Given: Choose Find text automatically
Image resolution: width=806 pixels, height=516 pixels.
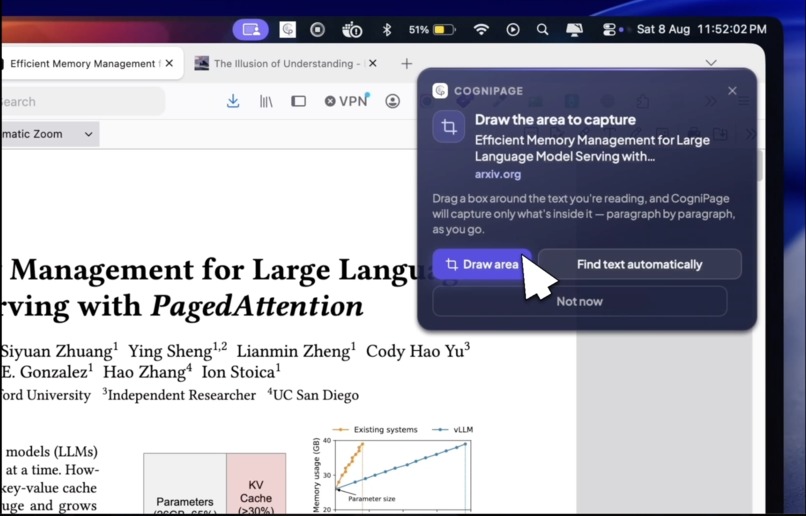Looking at the screenshot, I should pos(639,264).
